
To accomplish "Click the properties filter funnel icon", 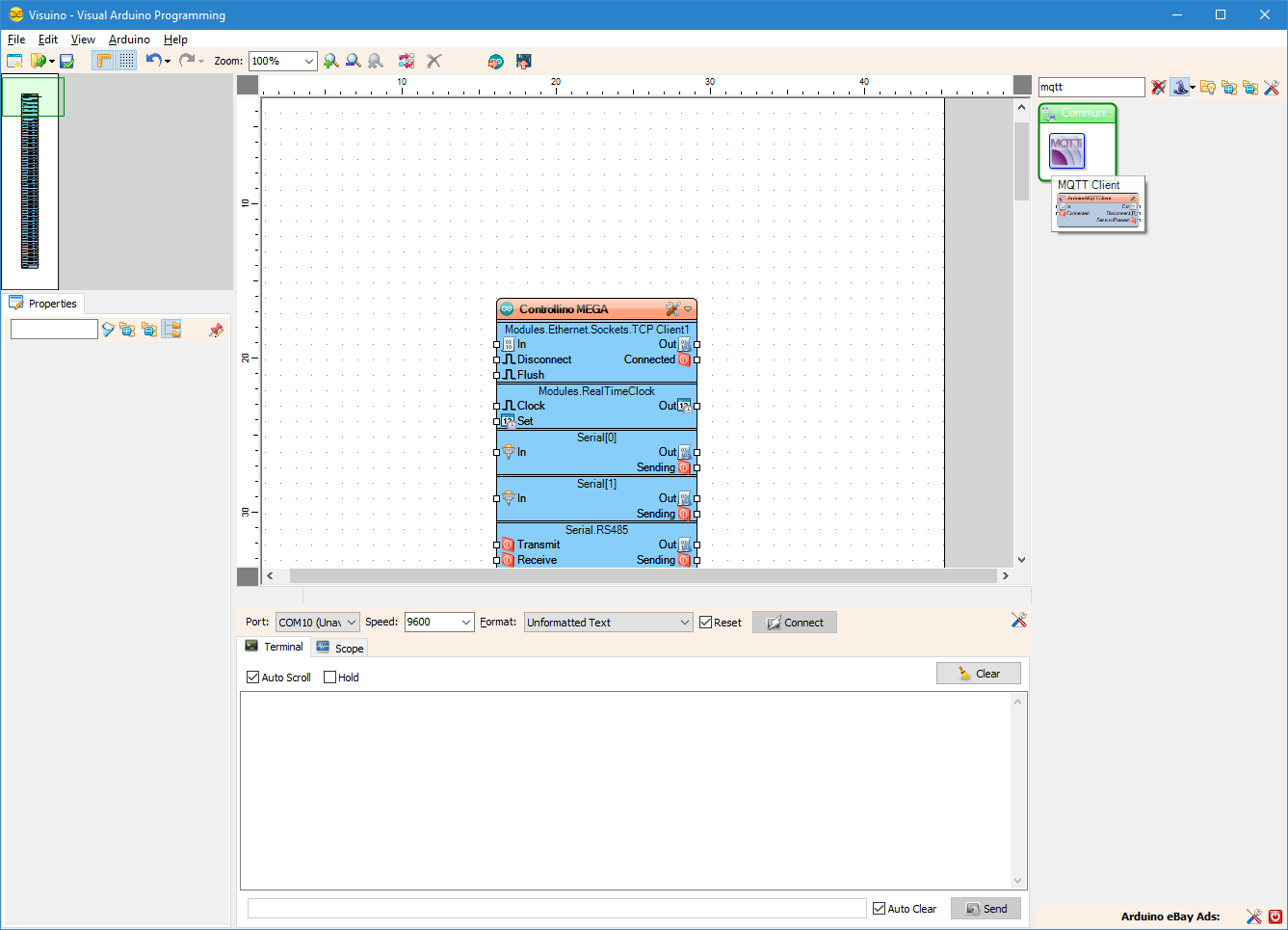I will 108,330.
